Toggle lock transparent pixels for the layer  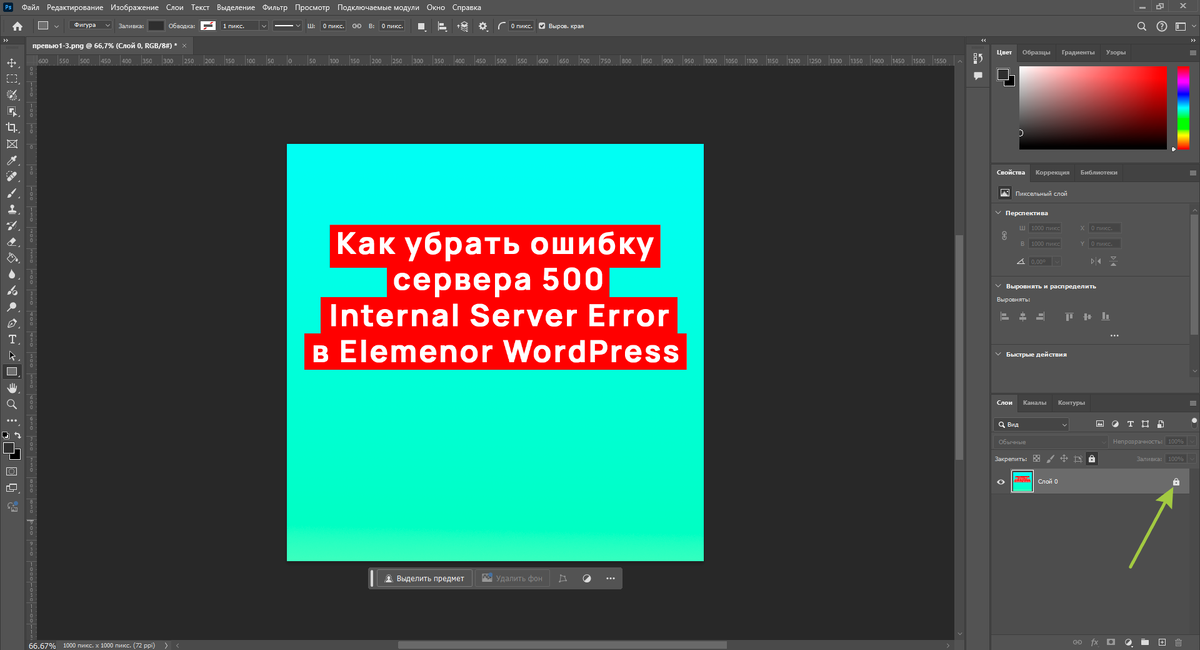pos(1037,458)
